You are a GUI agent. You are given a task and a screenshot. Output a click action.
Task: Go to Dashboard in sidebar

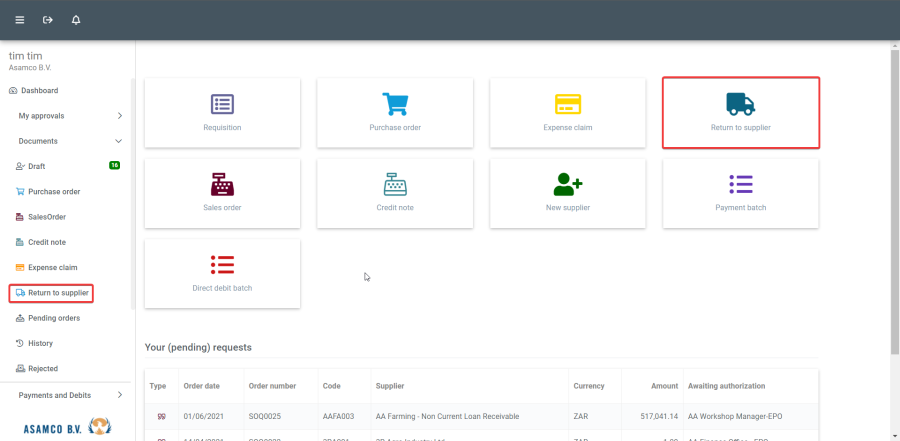pyautogui.click(x=40, y=90)
